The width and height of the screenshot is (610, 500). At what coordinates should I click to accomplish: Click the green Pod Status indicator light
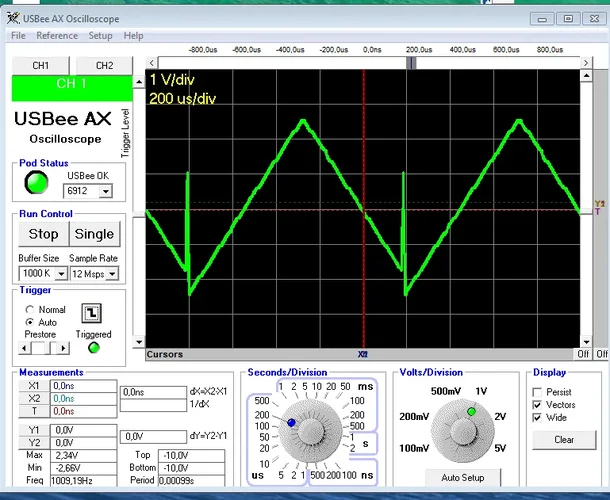coord(37,182)
